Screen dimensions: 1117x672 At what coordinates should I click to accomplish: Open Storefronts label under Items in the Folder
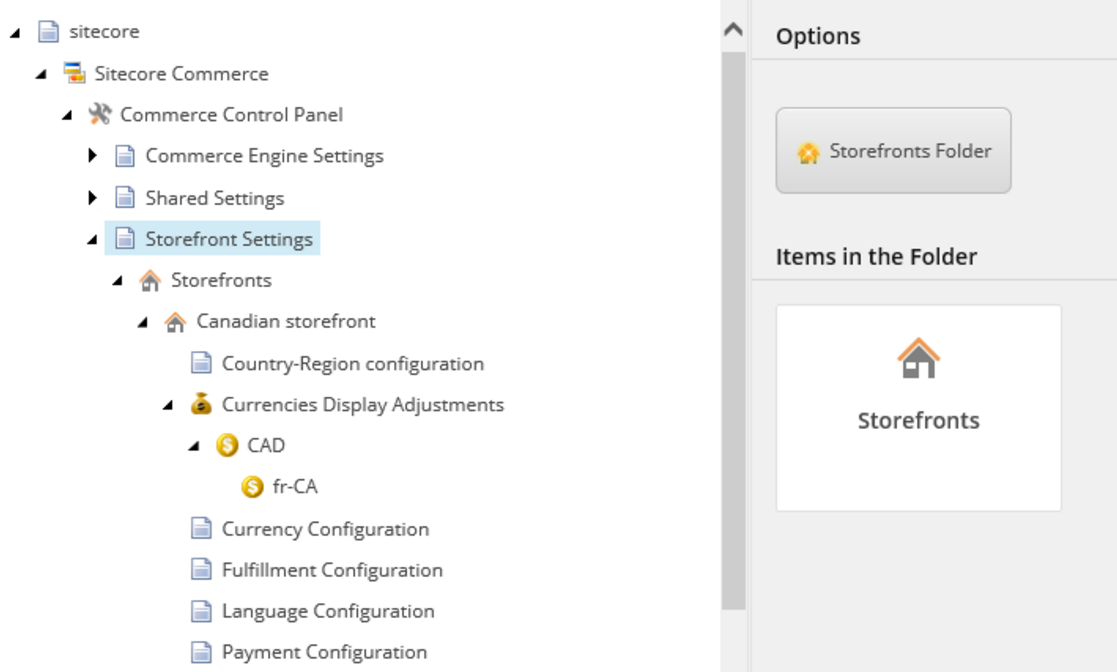[x=918, y=420]
